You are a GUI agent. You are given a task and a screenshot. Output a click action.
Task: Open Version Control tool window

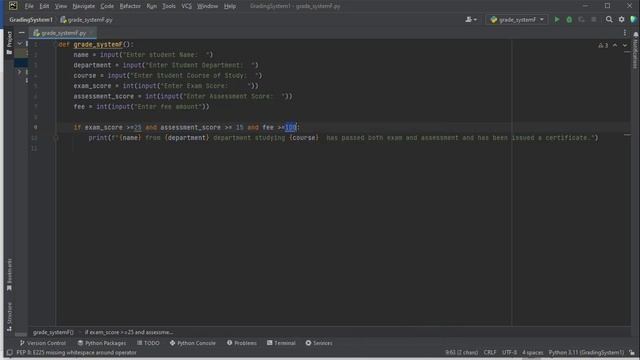43,343
